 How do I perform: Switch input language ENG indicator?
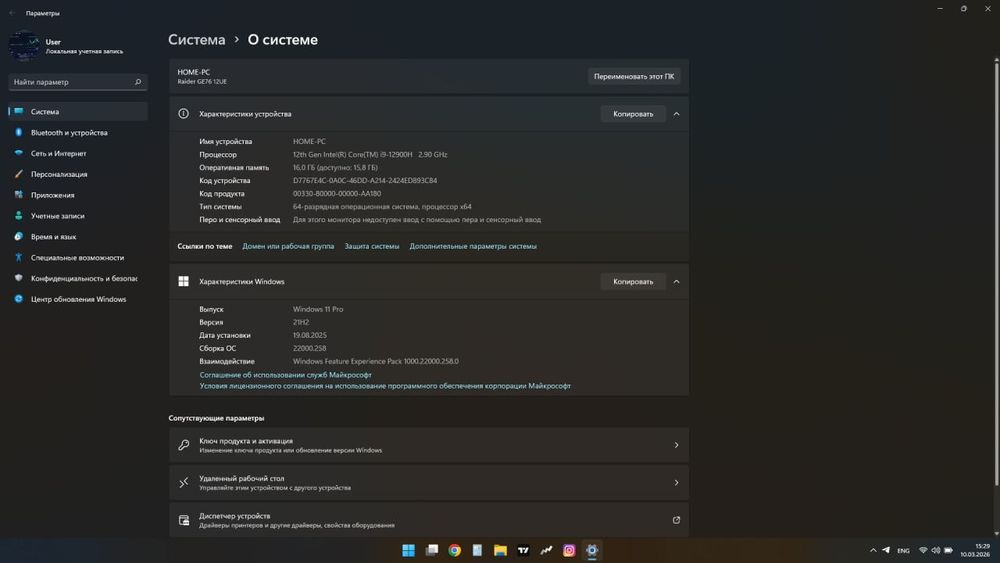click(904, 551)
